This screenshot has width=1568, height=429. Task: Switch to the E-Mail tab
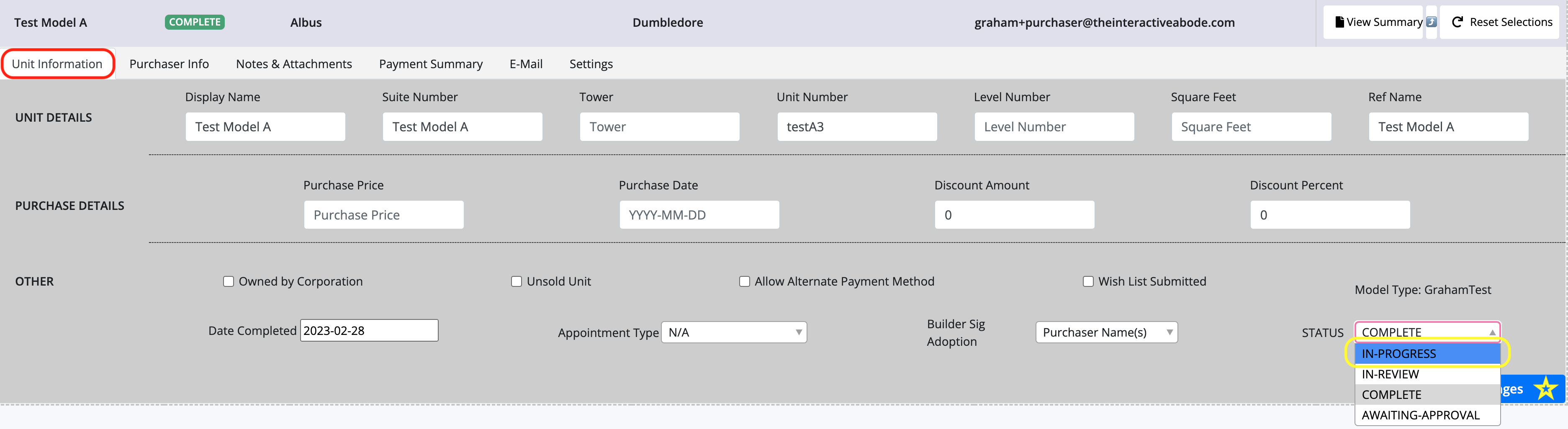(526, 64)
